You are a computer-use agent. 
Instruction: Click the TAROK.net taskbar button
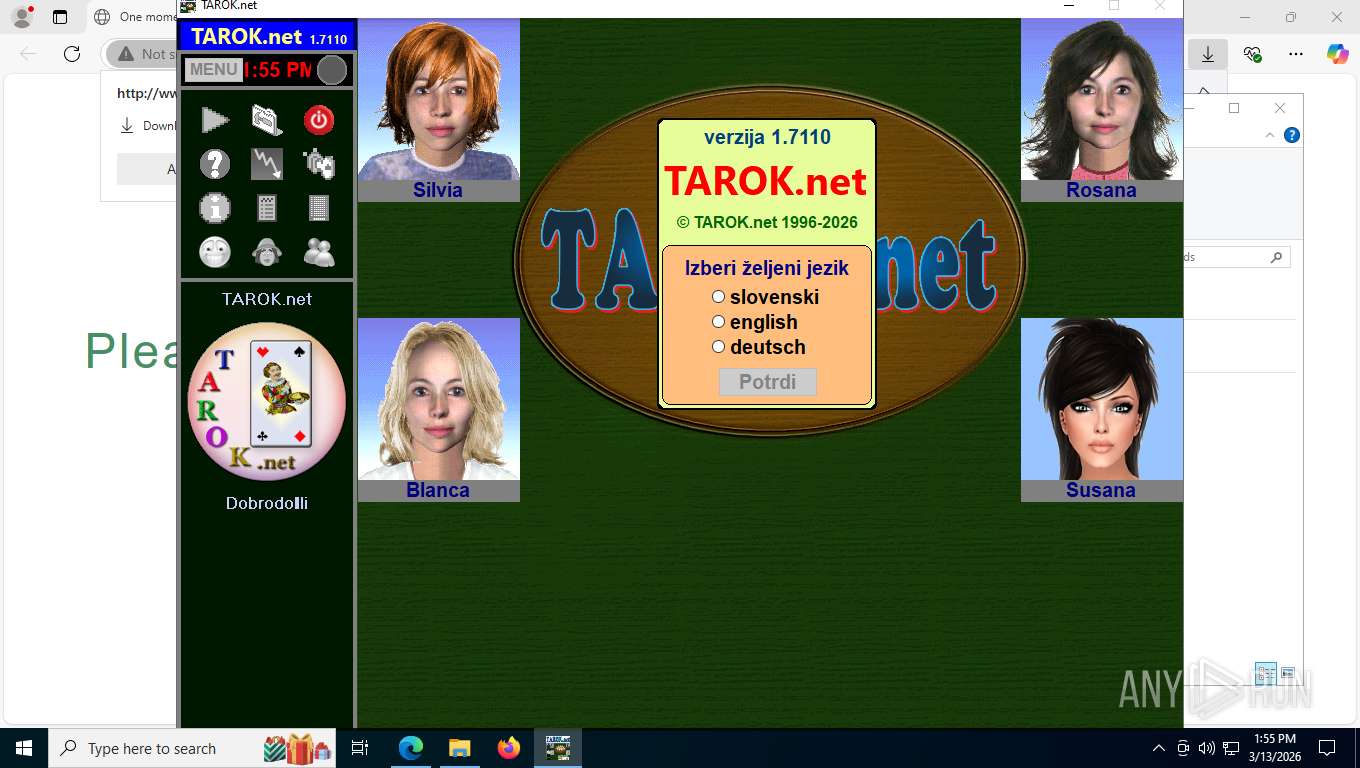click(558, 748)
